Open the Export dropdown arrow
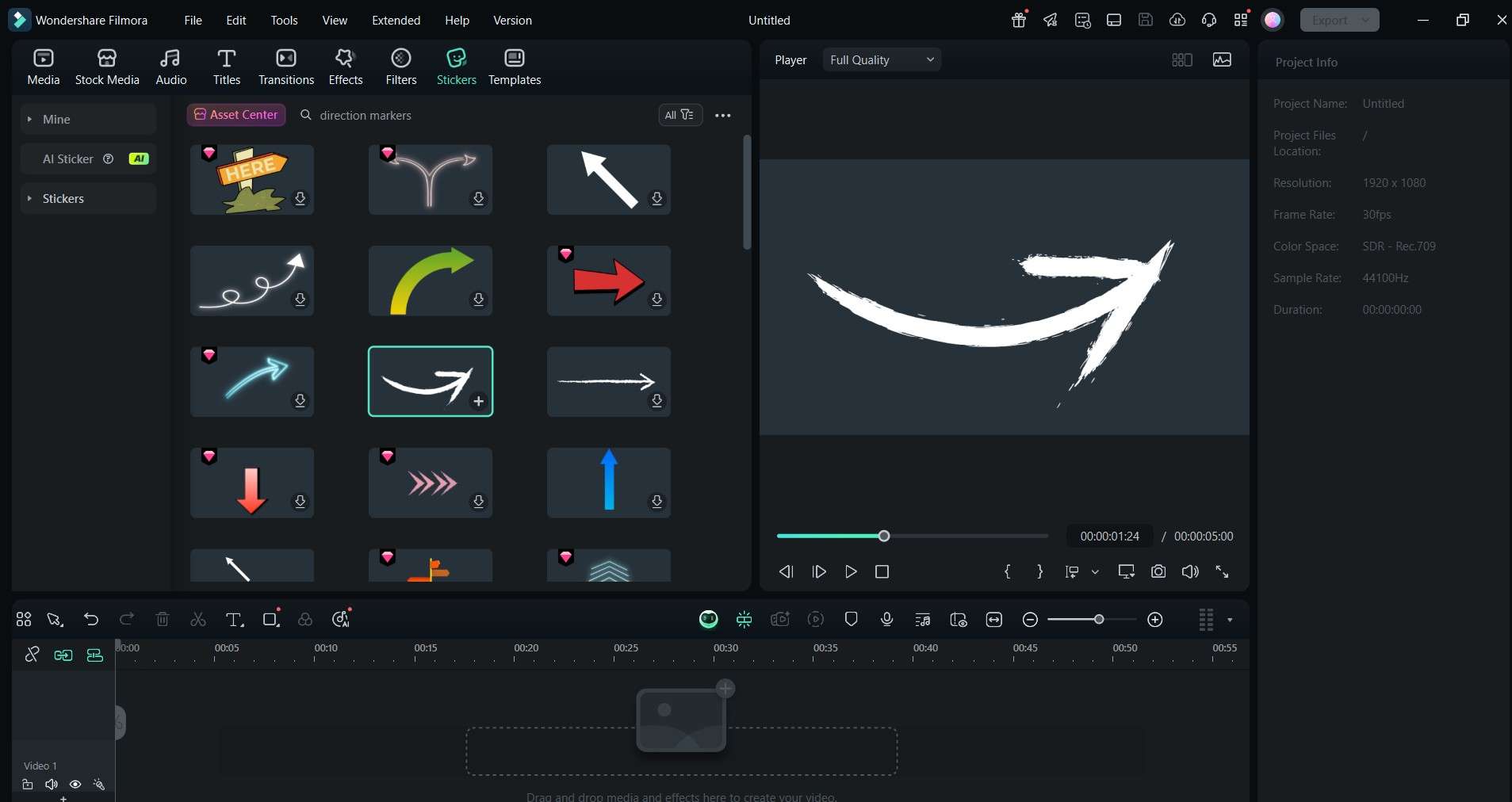The width and height of the screenshot is (1512, 802). click(1366, 20)
